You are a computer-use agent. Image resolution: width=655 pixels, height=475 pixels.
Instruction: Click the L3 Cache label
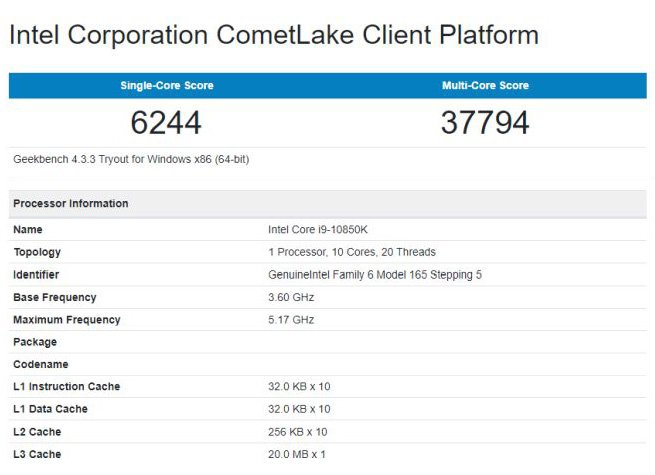(x=37, y=454)
